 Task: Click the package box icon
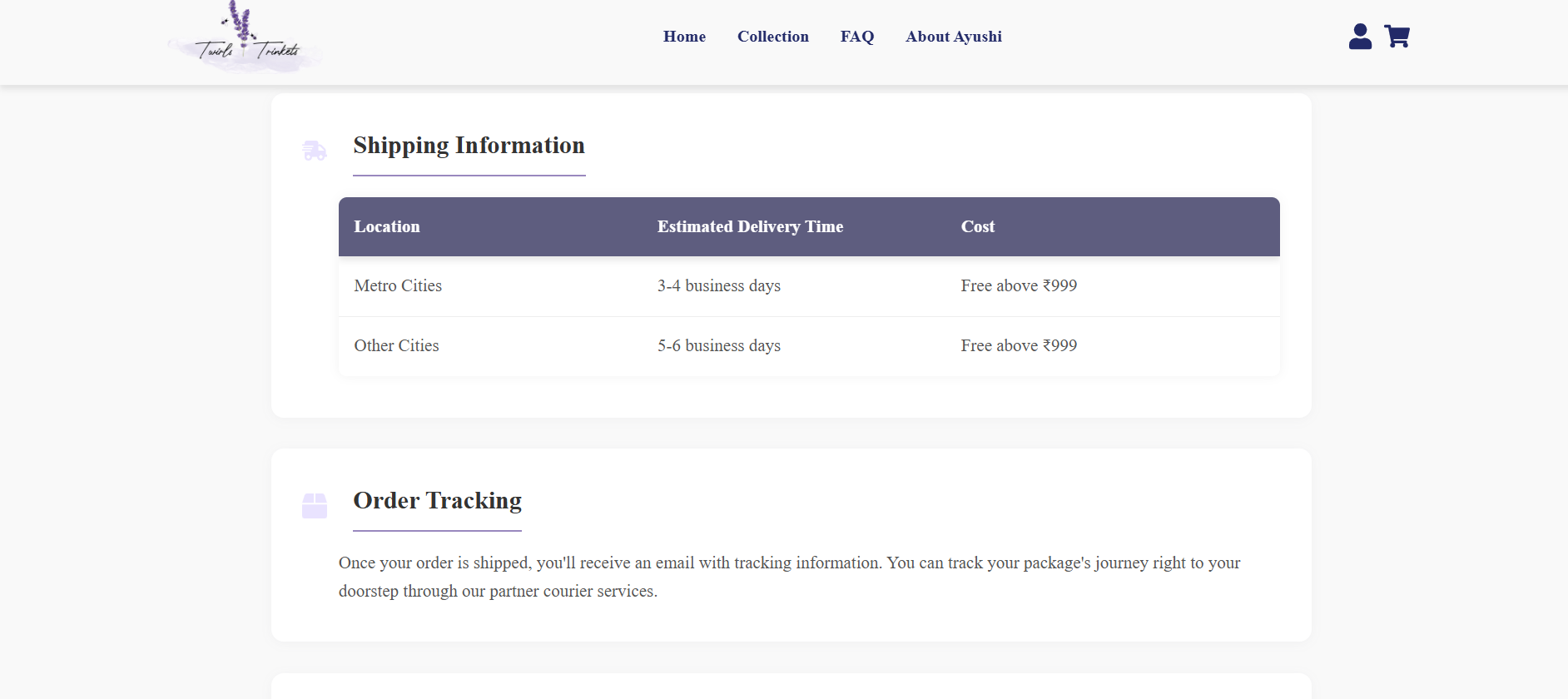(x=315, y=505)
